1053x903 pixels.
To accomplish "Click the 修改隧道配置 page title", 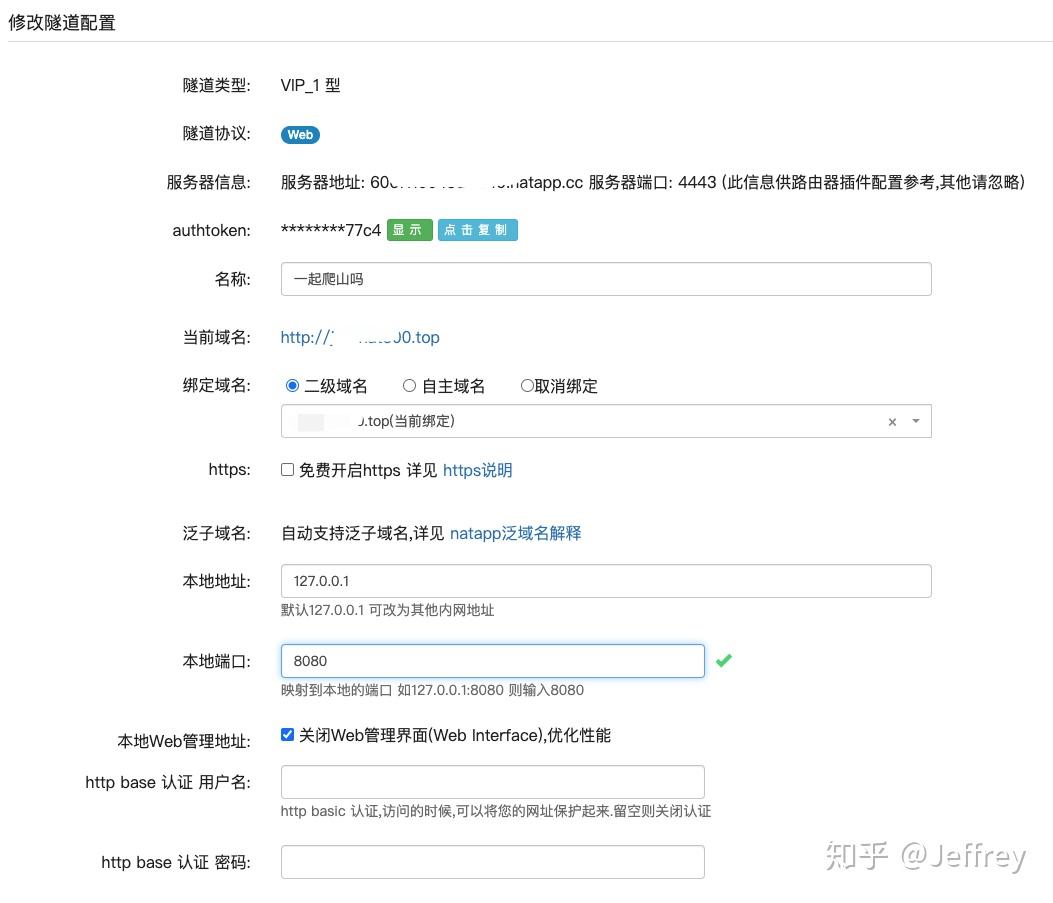I will click(x=61, y=21).
